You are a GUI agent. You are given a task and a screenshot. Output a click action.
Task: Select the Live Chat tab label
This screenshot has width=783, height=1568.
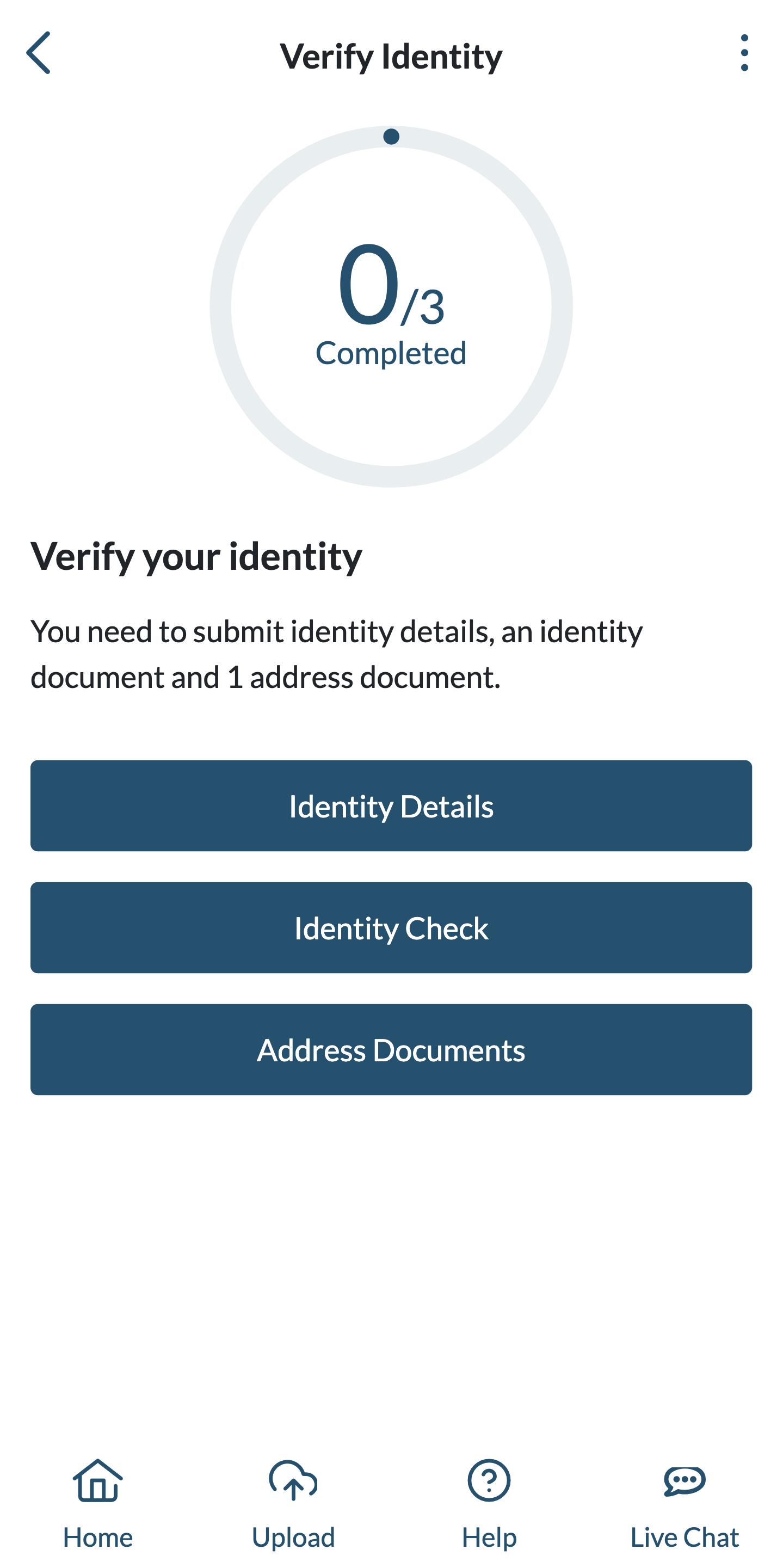[685, 1538]
